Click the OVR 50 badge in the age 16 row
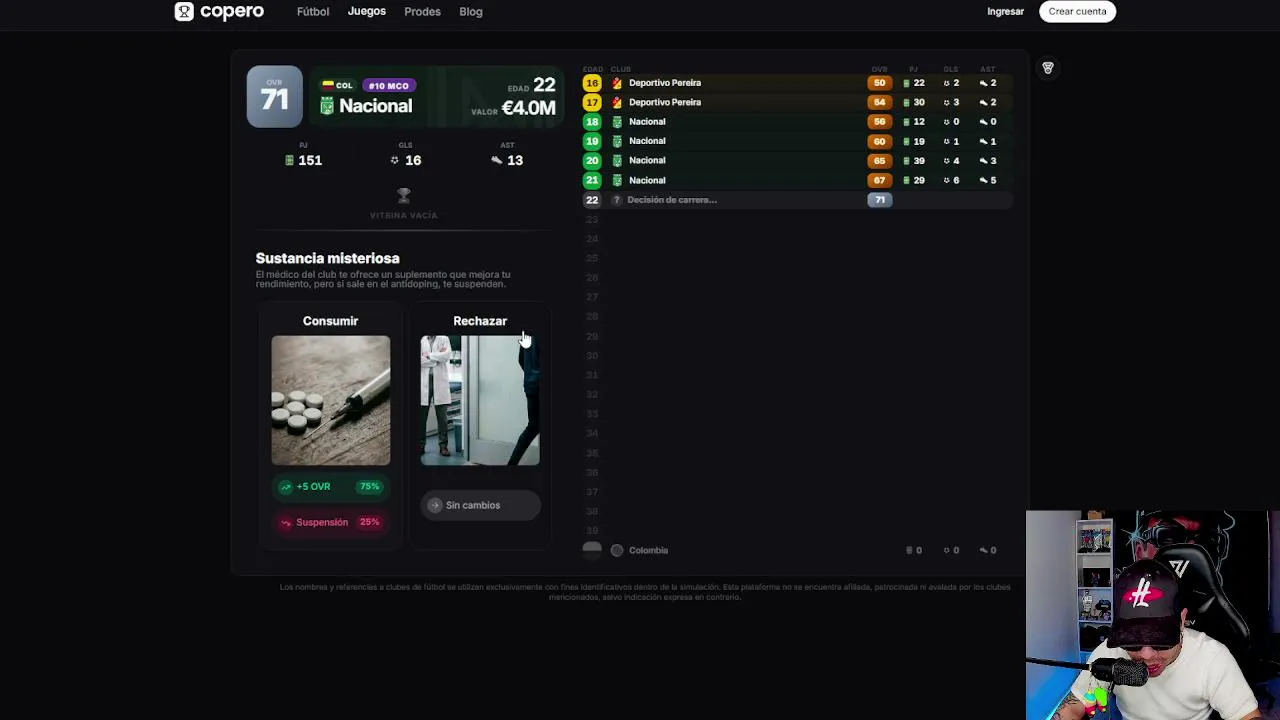This screenshot has width=1280, height=720. (880, 83)
